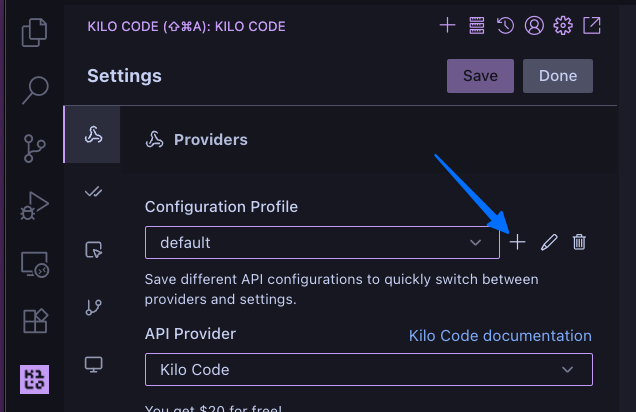Click the Done button
Image resolution: width=636 pixels, height=412 pixels.
point(557,76)
